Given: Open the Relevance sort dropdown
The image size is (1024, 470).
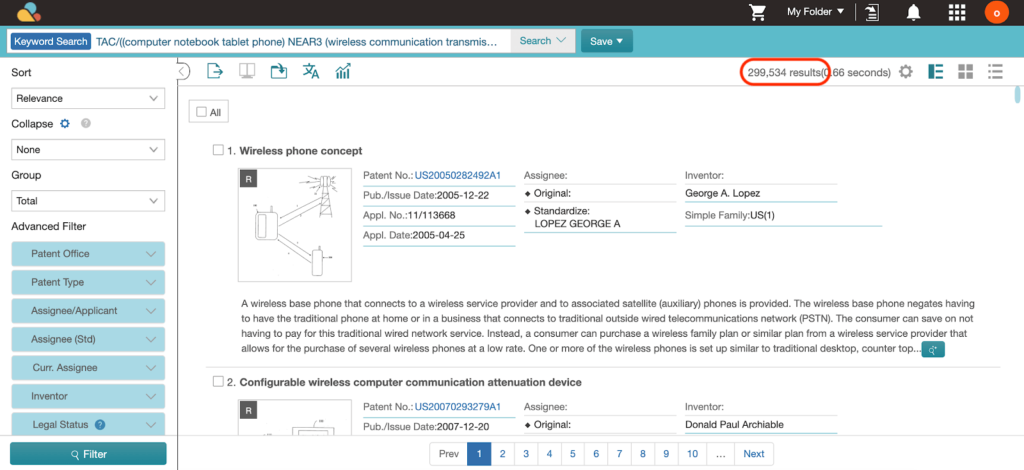Looking at the screenshot, I should 88,99.
